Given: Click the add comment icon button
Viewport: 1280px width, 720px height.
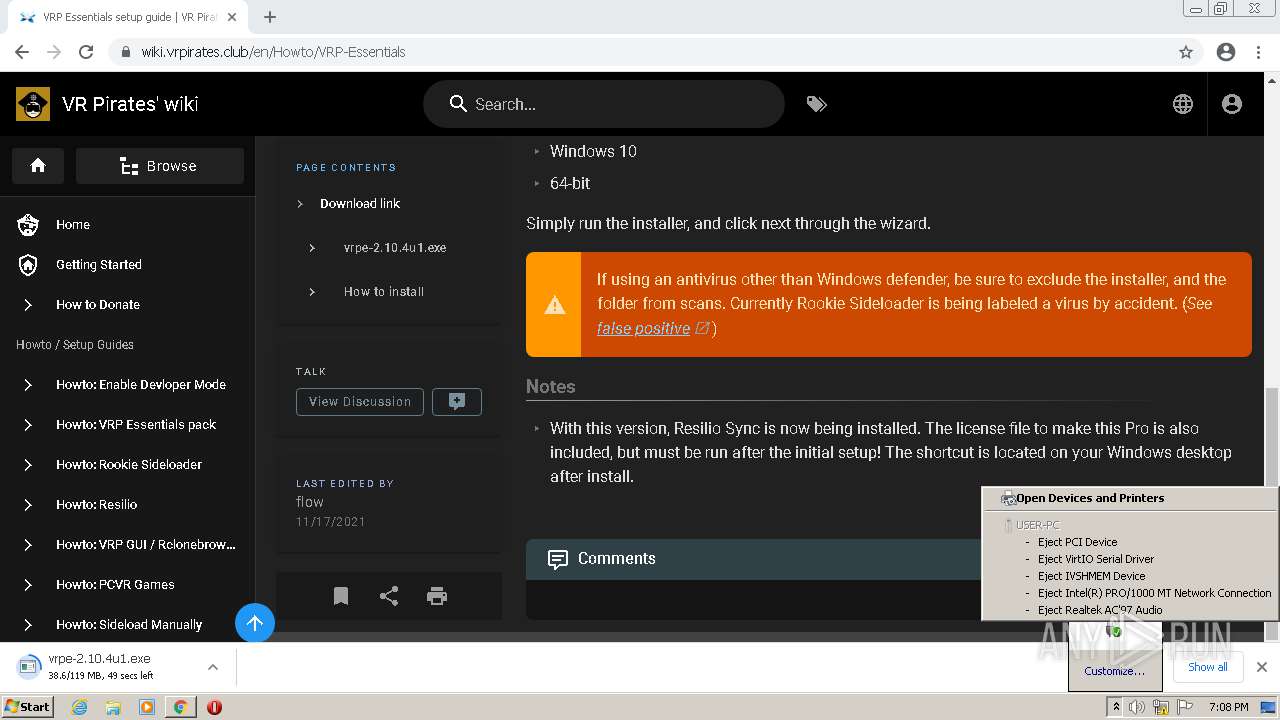Looking at the screenshot, I should [x=457, y=402].
